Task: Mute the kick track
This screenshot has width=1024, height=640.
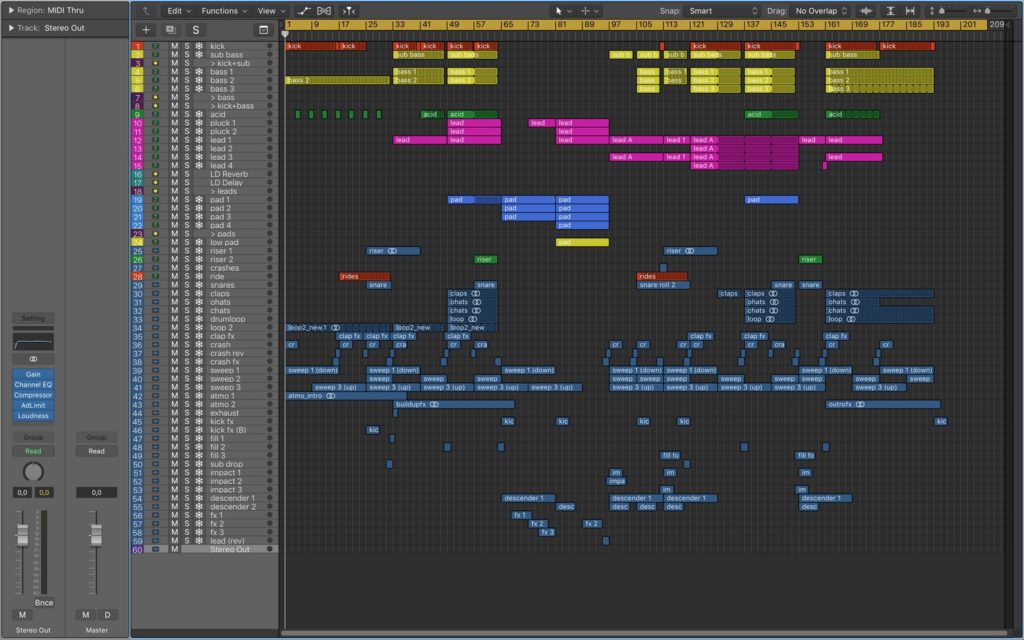Action: pos(174,46)
